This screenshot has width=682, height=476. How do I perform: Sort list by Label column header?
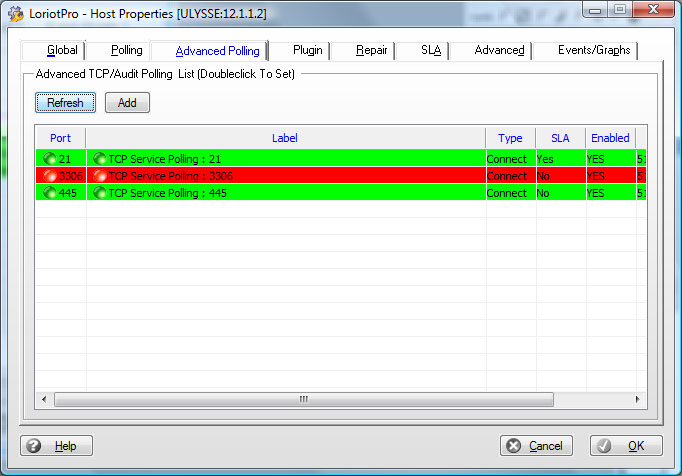tap(285, 138)
